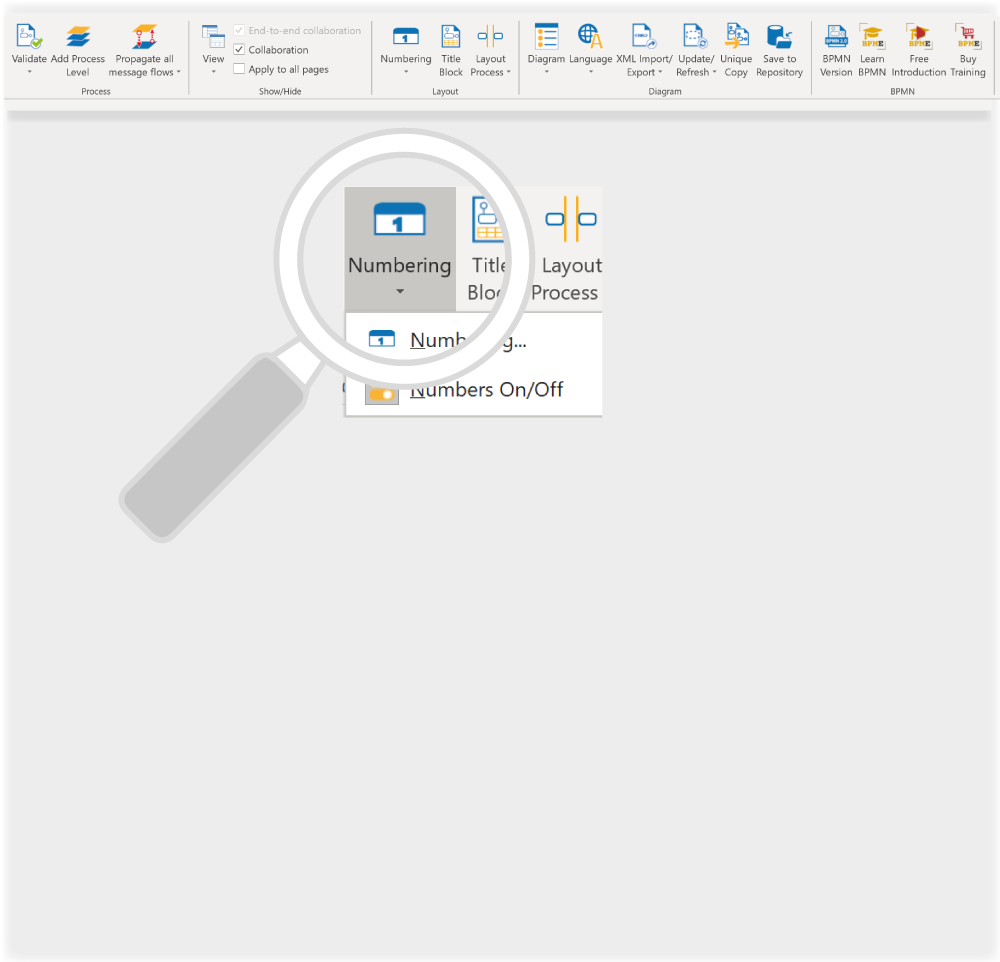Select the Numbering... menu entry

click(474, 340)
